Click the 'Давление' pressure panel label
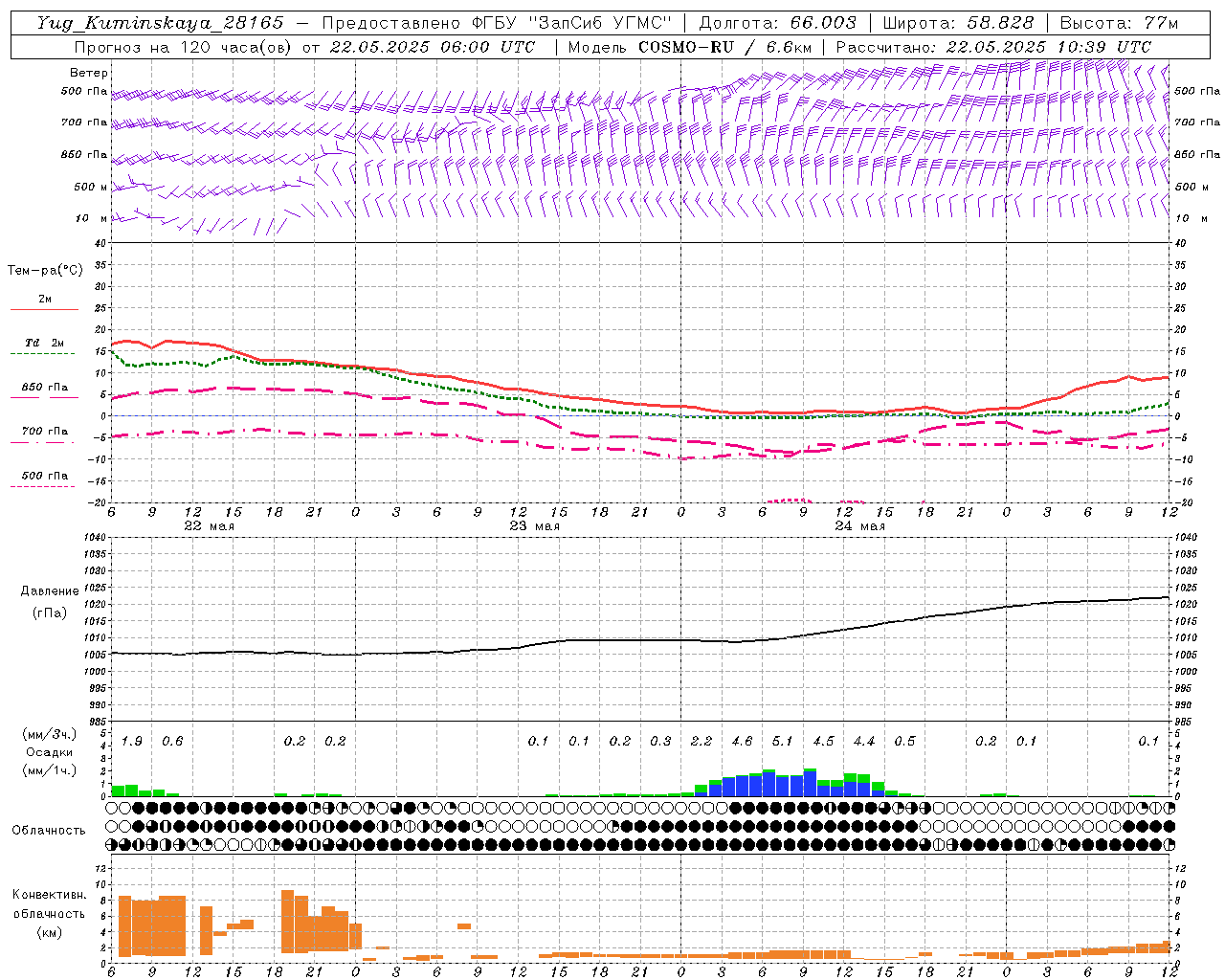1225x980 pixels. tap(50, 591)
